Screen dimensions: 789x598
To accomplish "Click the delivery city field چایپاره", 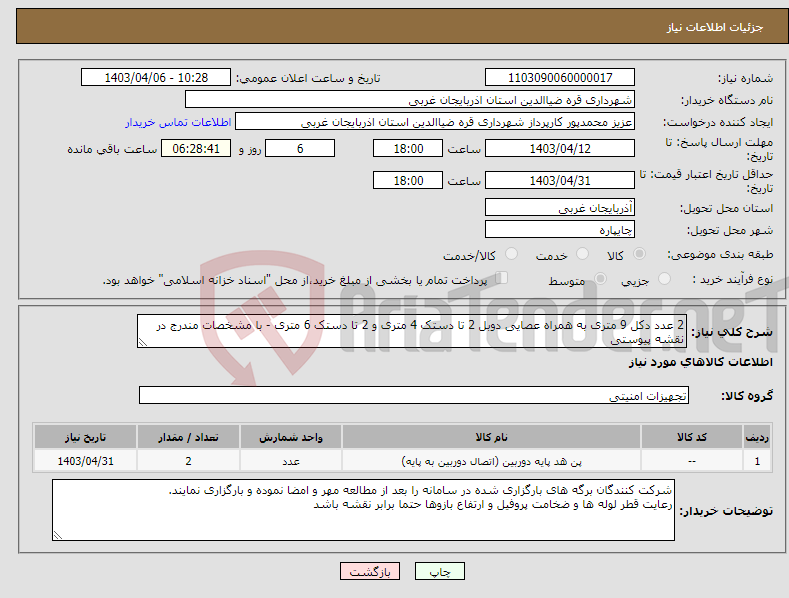I will pos(560,230).
